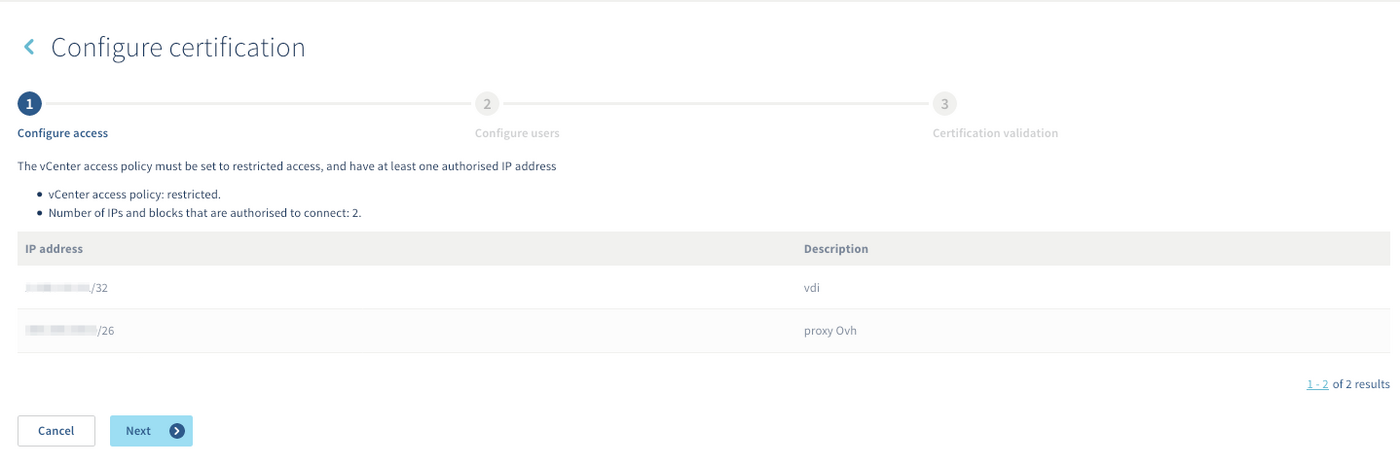Click the arrow icon in Next button

(177, 431)
